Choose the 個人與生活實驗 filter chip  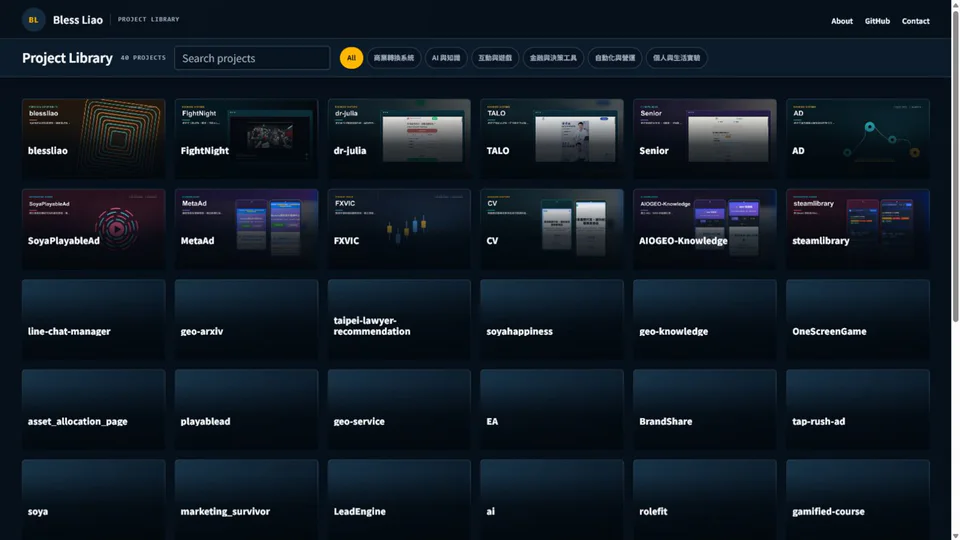677,58
